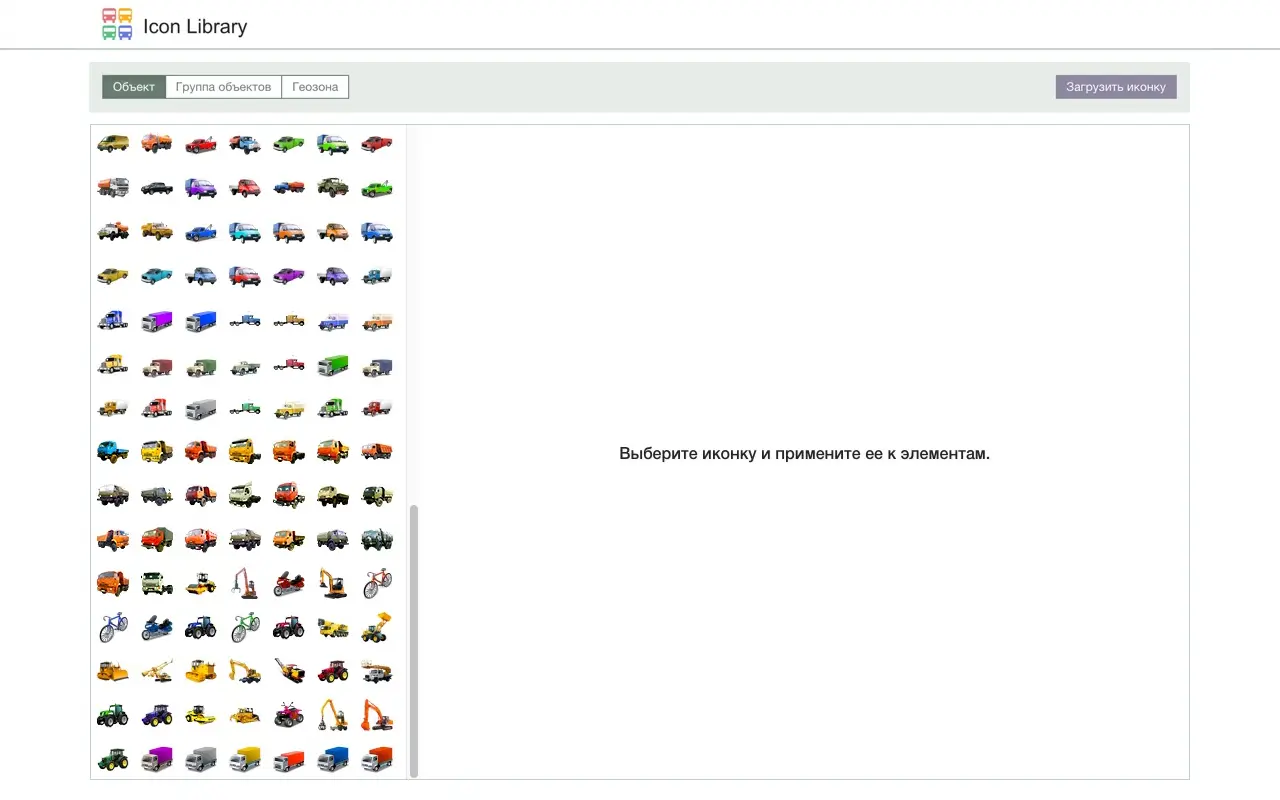Click the Icon Library title link
1280x800 pixels.
pyautogui.click(x=195, y=26)
